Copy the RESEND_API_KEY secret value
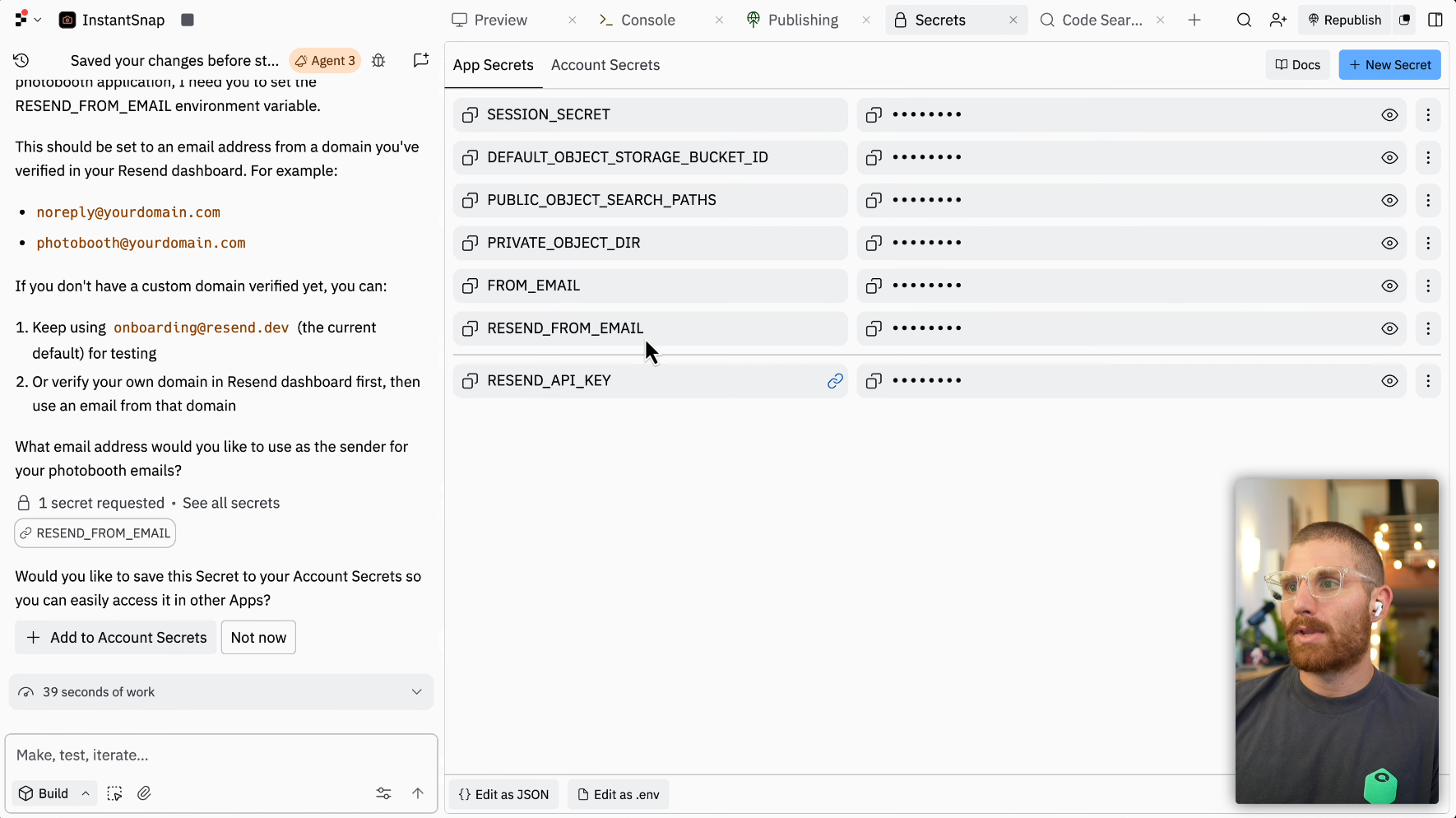The image size is (1456, 818). tap(874, 381)
